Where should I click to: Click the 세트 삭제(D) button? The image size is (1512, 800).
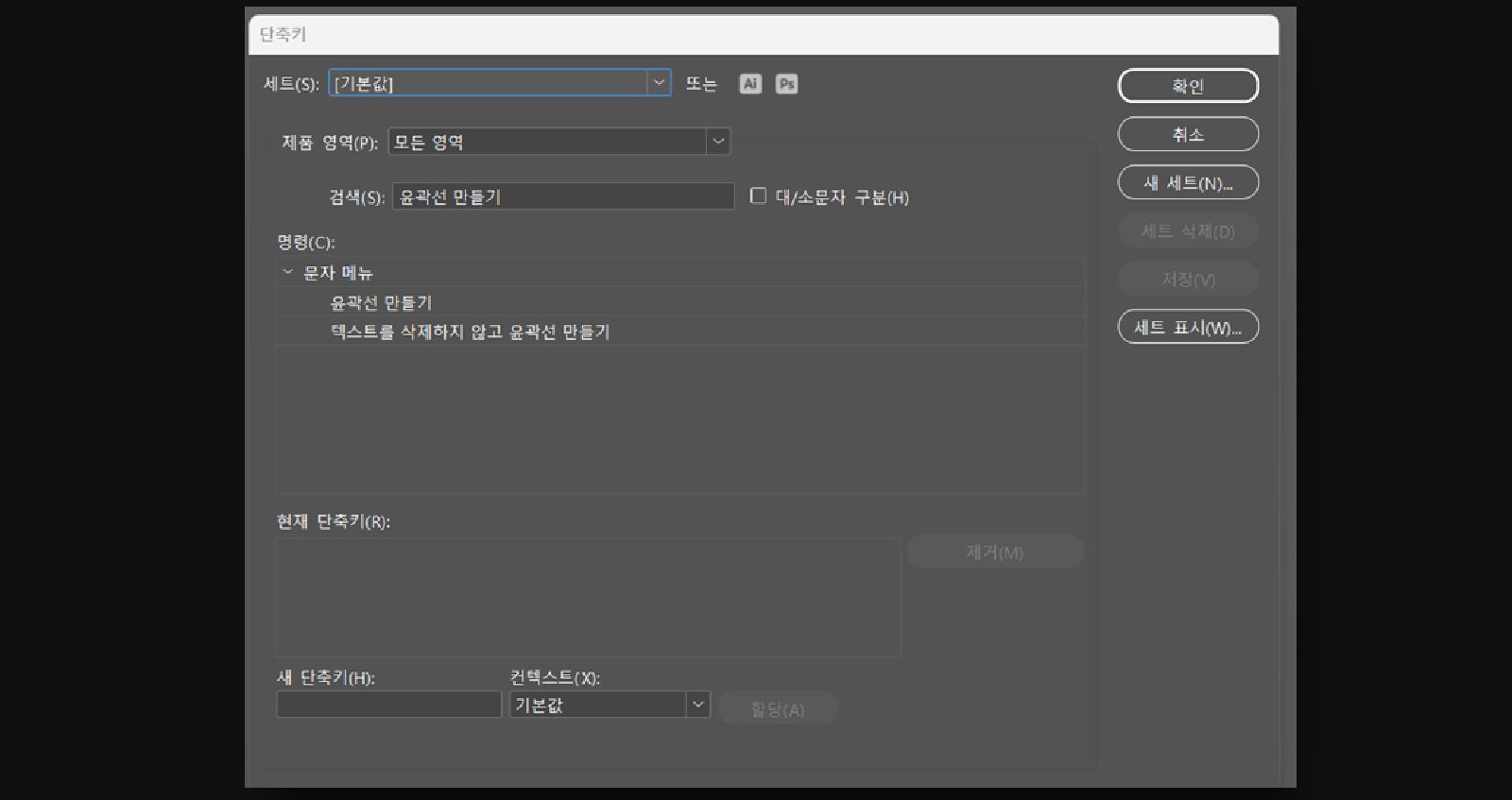point(1188,230)
